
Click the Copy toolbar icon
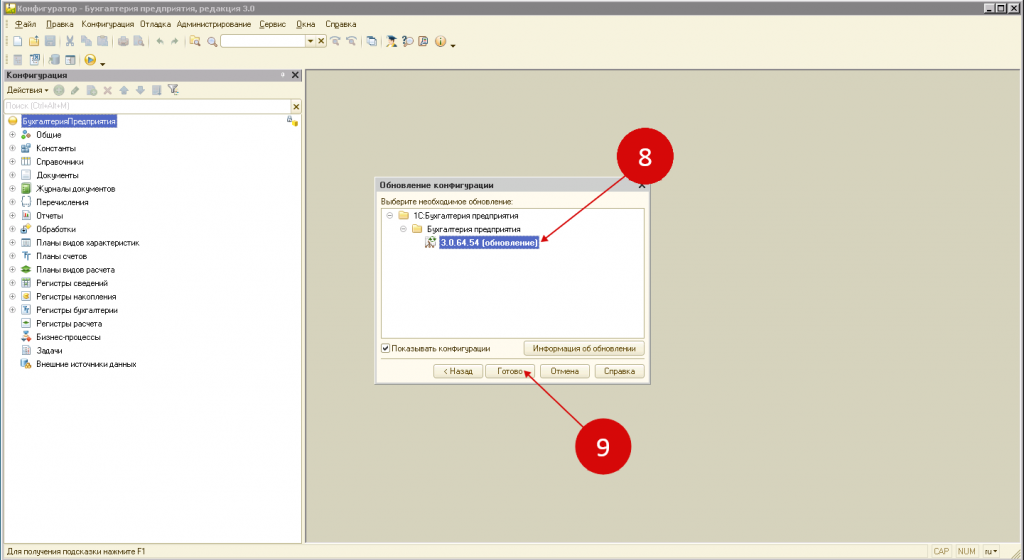(x=86, y=41)
